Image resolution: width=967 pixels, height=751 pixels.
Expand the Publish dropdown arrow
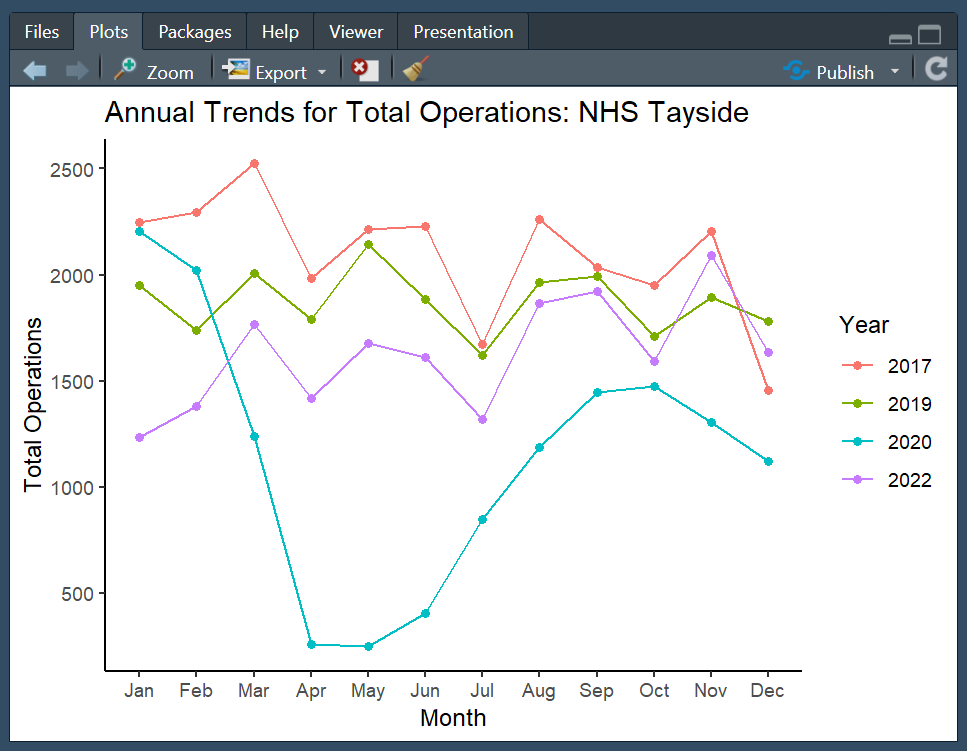point(894,72)
